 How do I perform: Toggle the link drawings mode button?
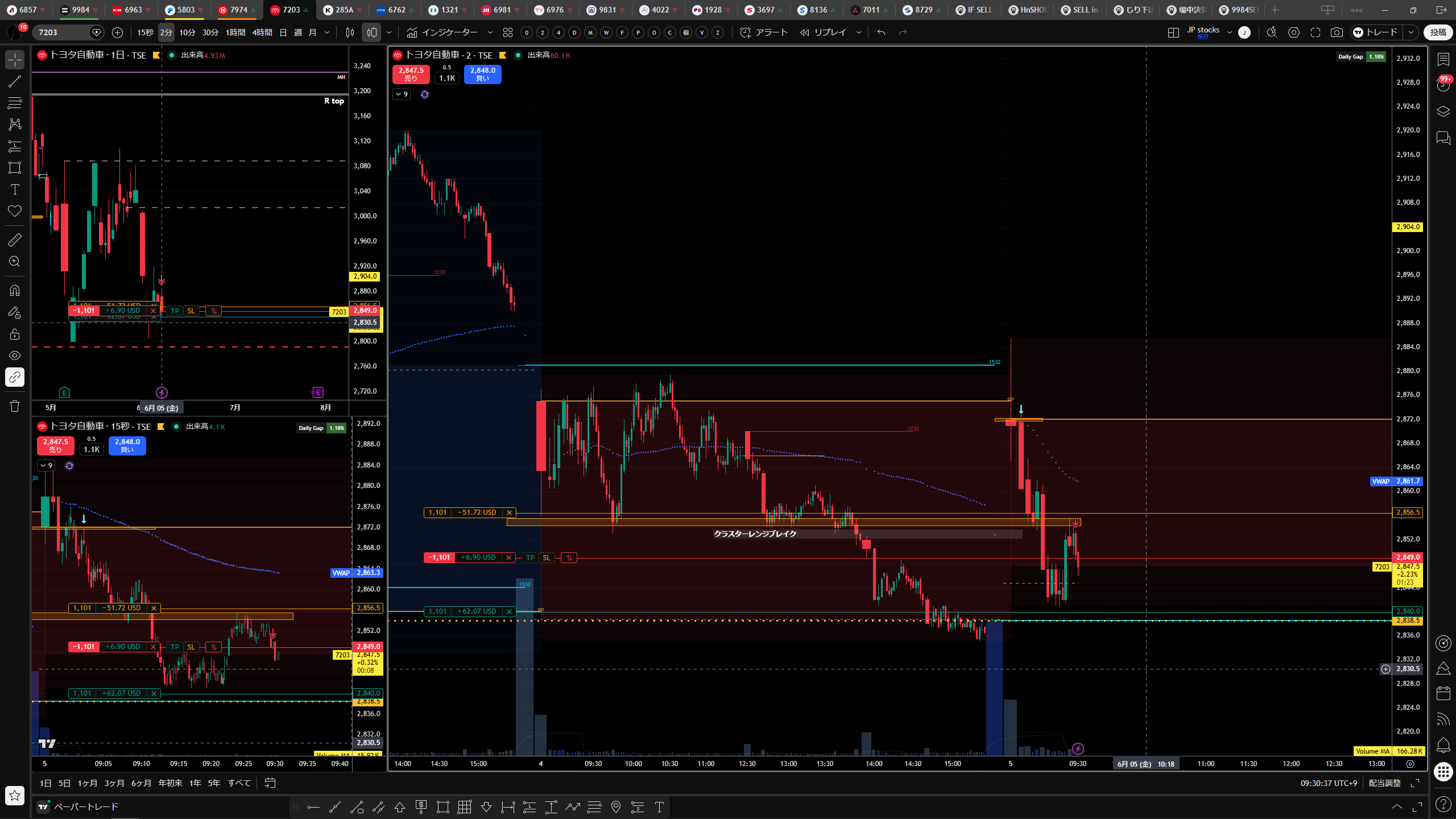coord(15,377)
